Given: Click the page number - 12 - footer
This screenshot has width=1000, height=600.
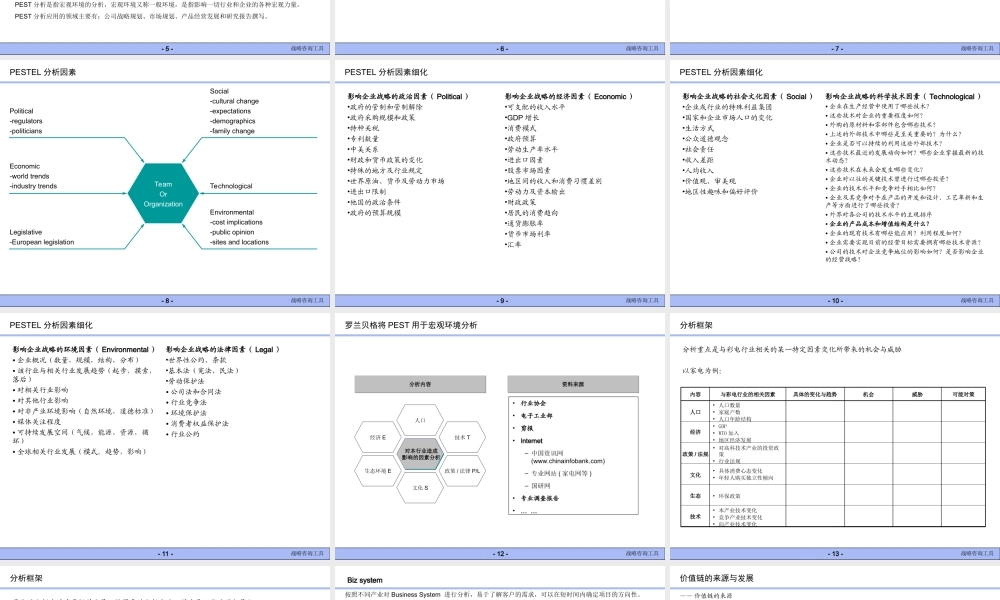Looking at the screenshot, I should (x=500, y=553).
